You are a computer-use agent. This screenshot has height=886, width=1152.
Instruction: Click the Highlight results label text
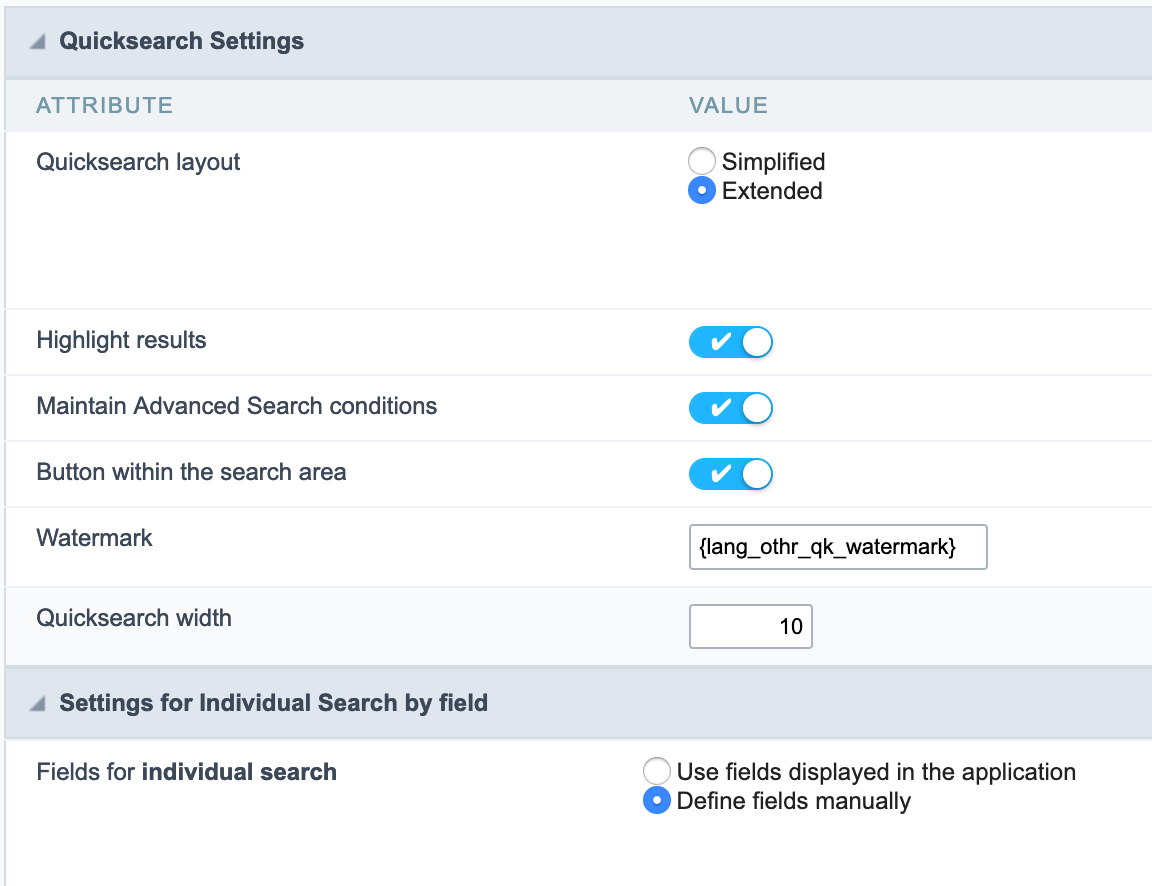pyautogui.click(x=121, y=340)
